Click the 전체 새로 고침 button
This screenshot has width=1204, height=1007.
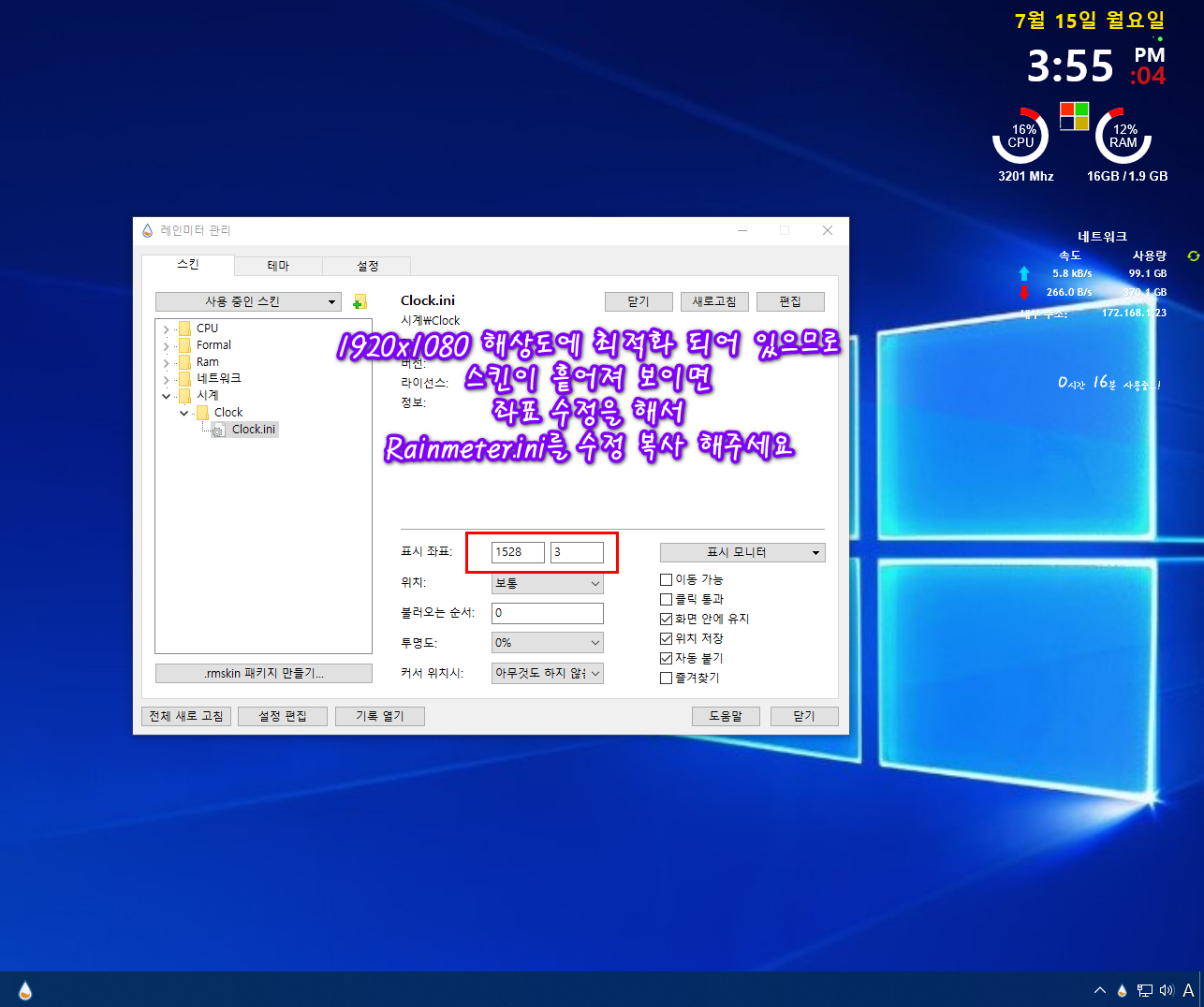[x=186, y=716]
